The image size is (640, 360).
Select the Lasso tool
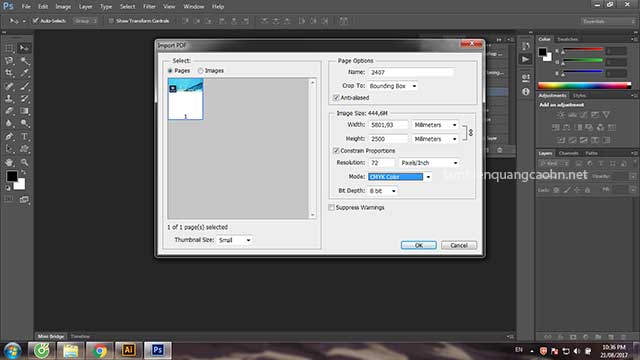(9, 61)
